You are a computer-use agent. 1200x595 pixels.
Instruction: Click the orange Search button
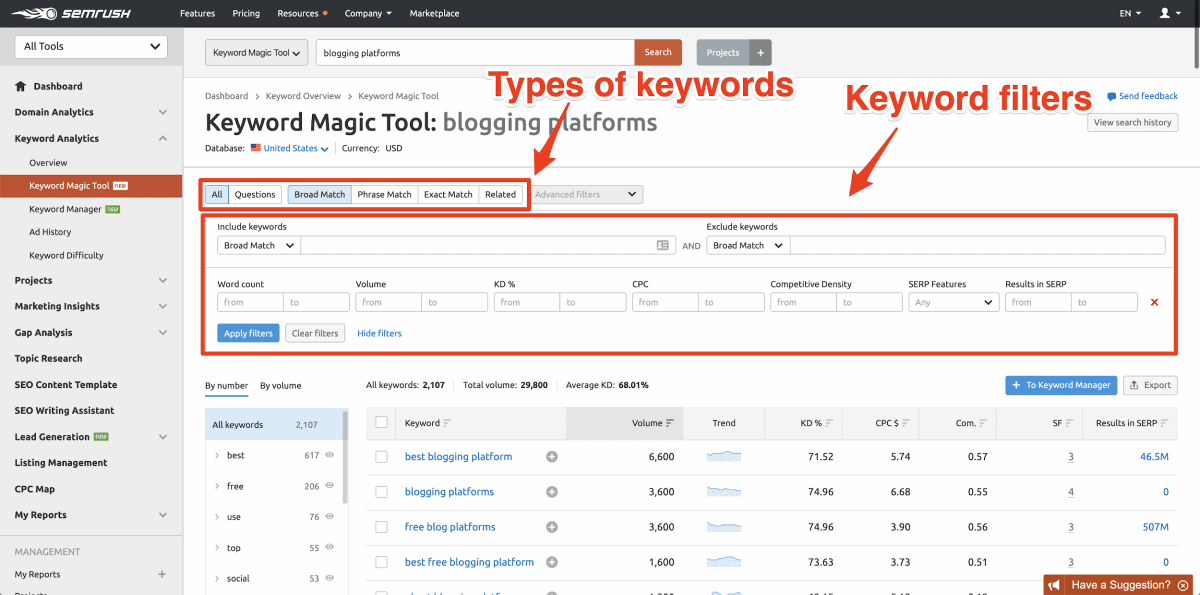pos(658,53)
